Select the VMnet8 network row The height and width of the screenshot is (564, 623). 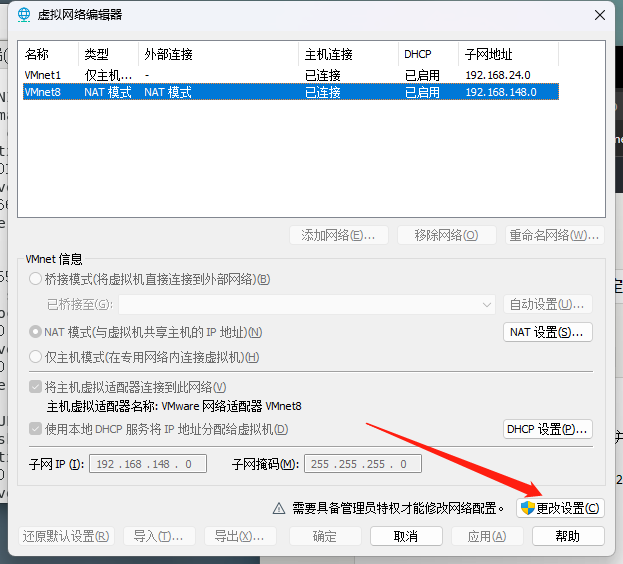pyautogui.click(x=291, y=92)
